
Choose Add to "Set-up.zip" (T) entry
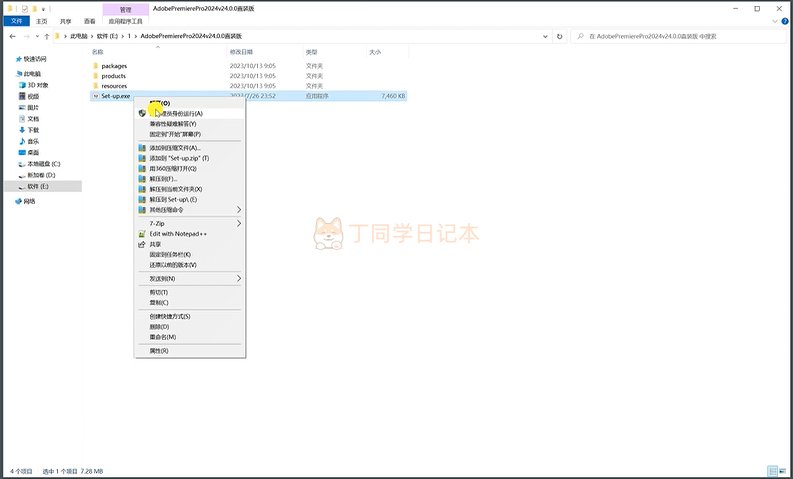click(x=190, y=158)
